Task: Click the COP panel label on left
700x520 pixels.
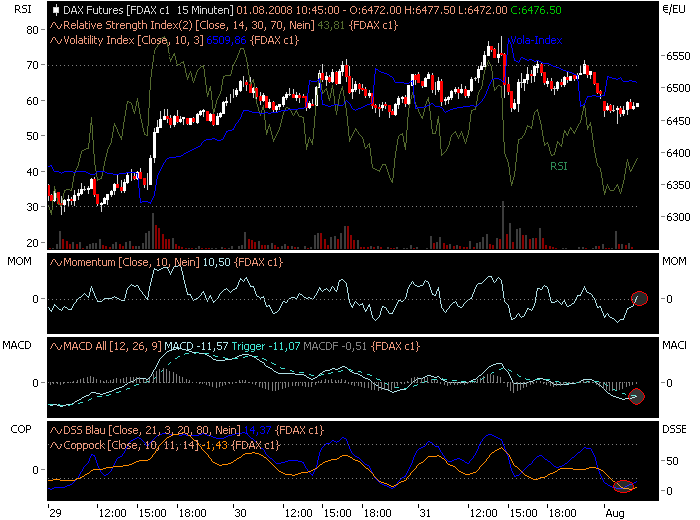Action: [21, 429]
